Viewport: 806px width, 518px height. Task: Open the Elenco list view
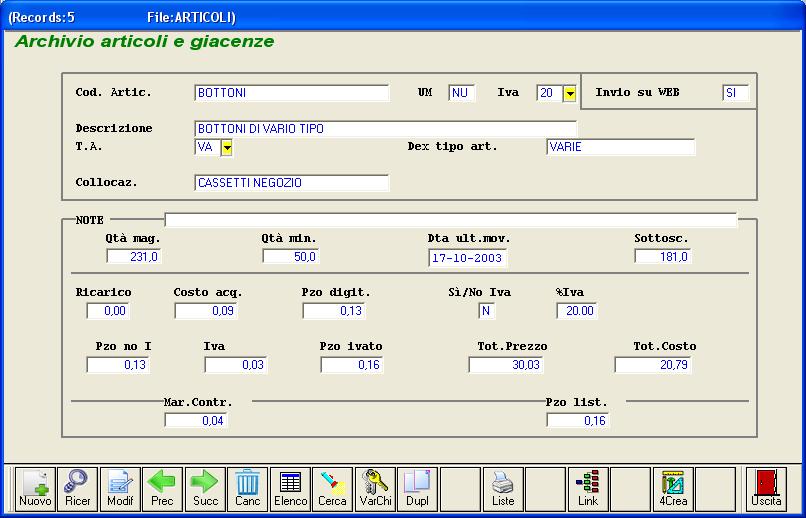click(290, 489)
